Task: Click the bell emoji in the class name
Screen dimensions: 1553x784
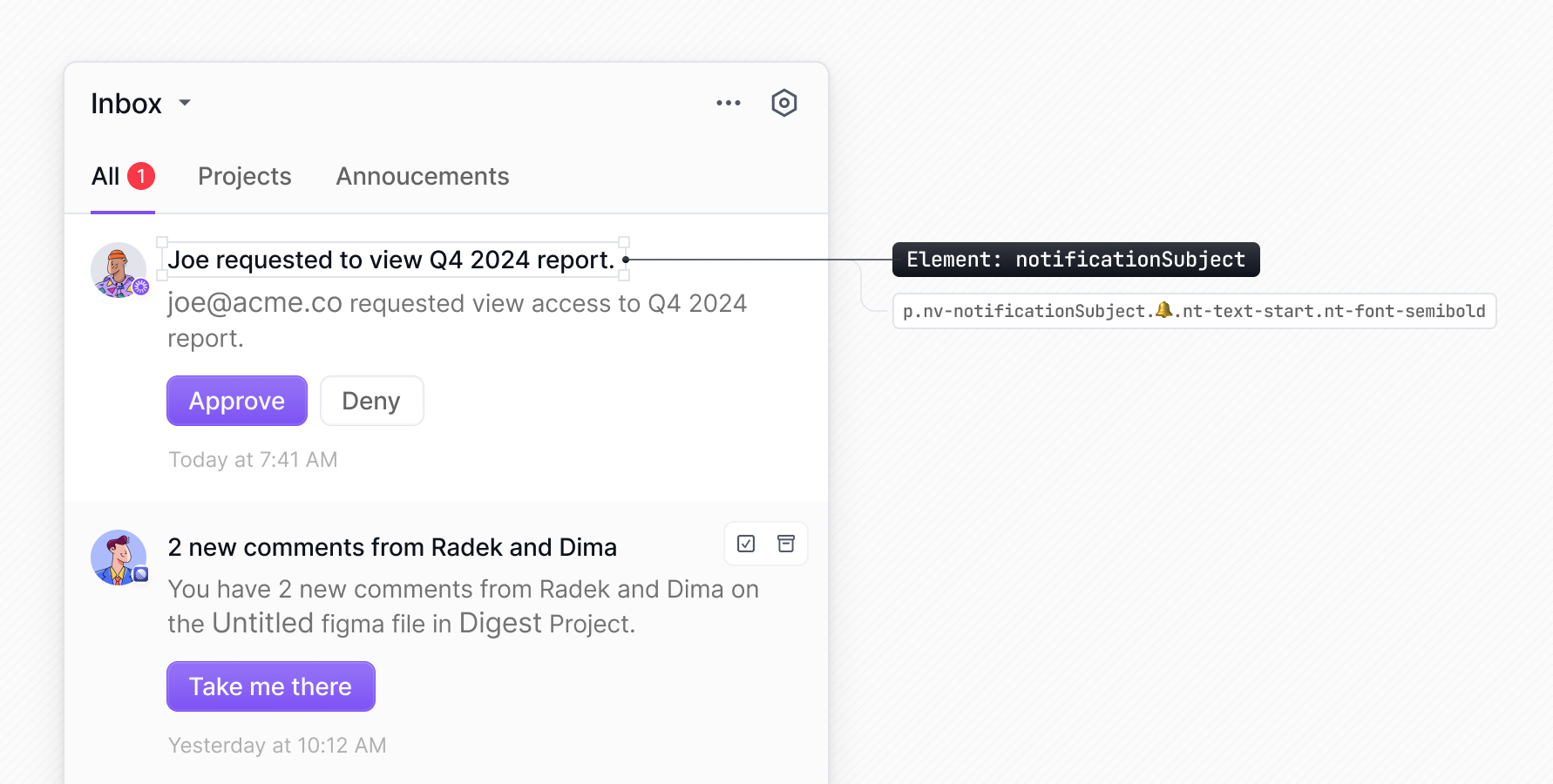Action: pyautogui.click(x=1163, y=310)
